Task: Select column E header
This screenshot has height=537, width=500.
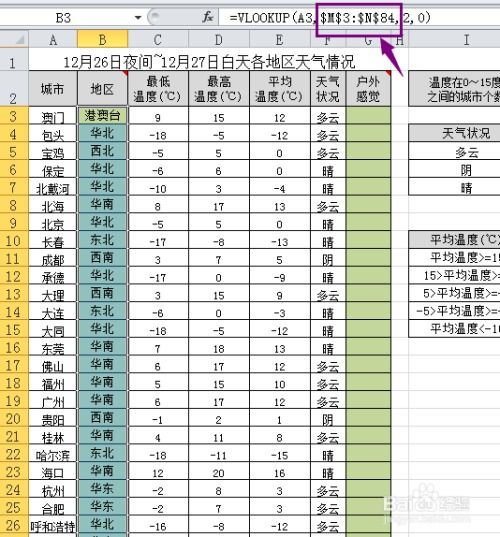Action: pos(280,40)
